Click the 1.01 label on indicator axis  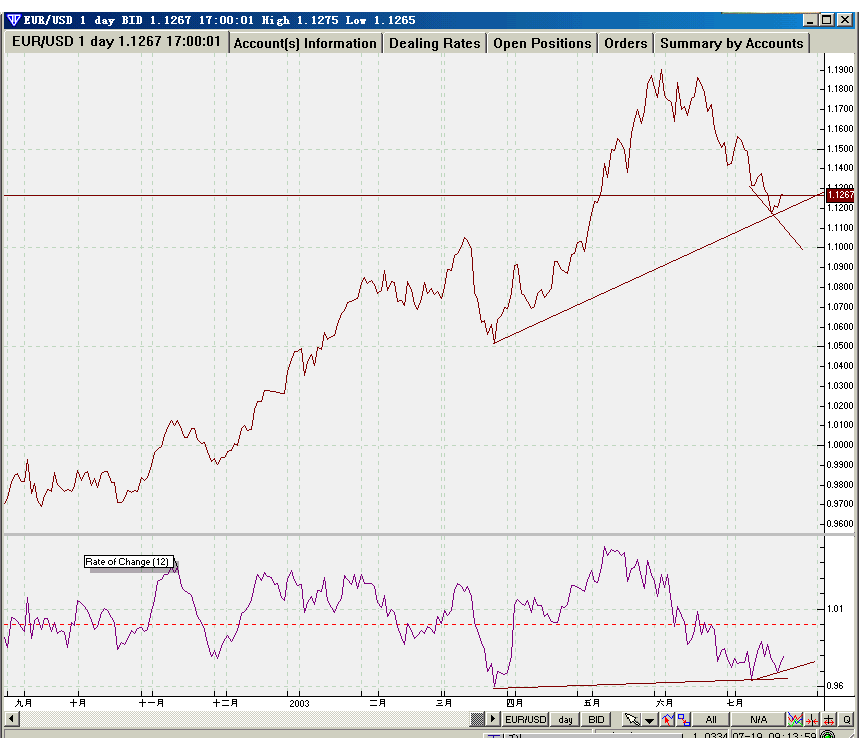coord(835,609)
